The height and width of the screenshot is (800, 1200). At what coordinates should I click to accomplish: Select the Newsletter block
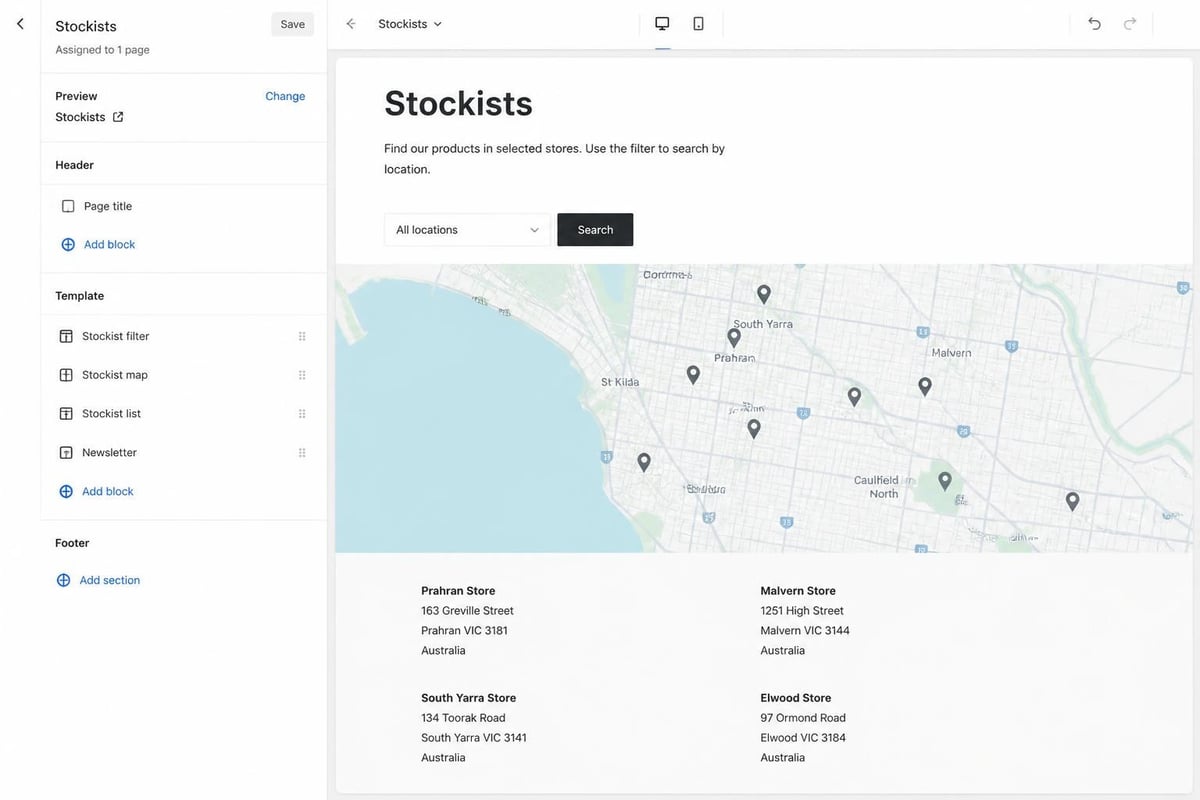(x=183, y=452)
